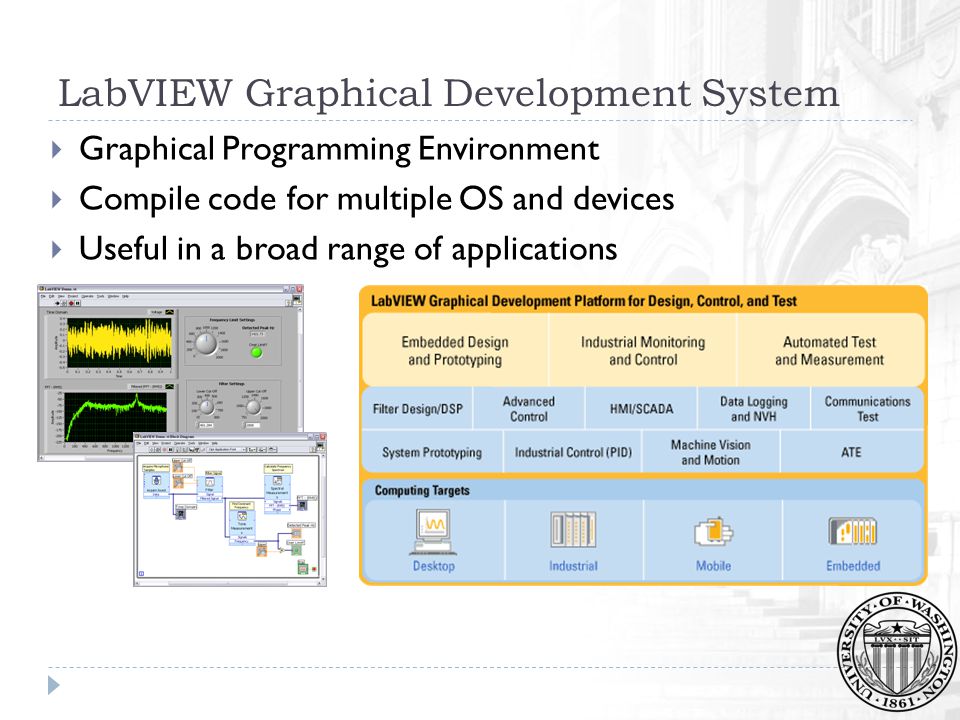Click the HMI/SCADA cell

(641, 408)
